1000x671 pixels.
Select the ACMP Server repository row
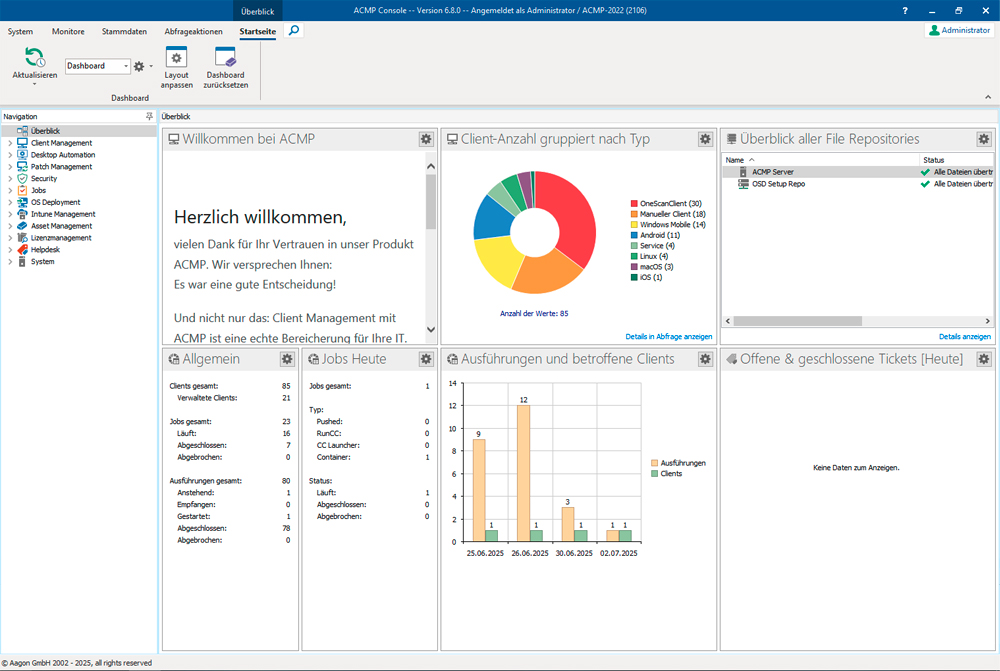click(858, 172)
